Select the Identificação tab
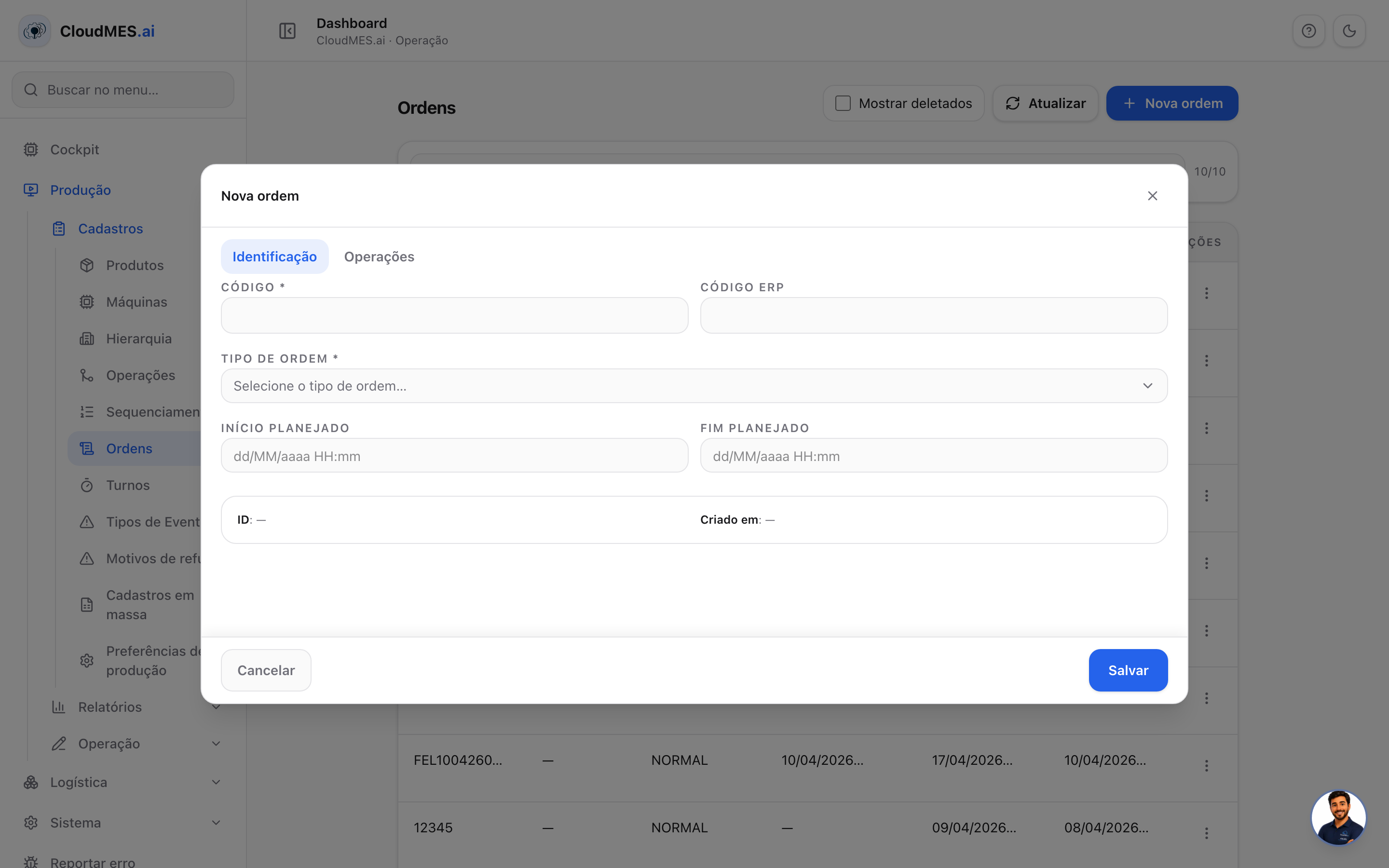Image resolution: width=1389 pixels, height=868 pixels. (274, 257)
